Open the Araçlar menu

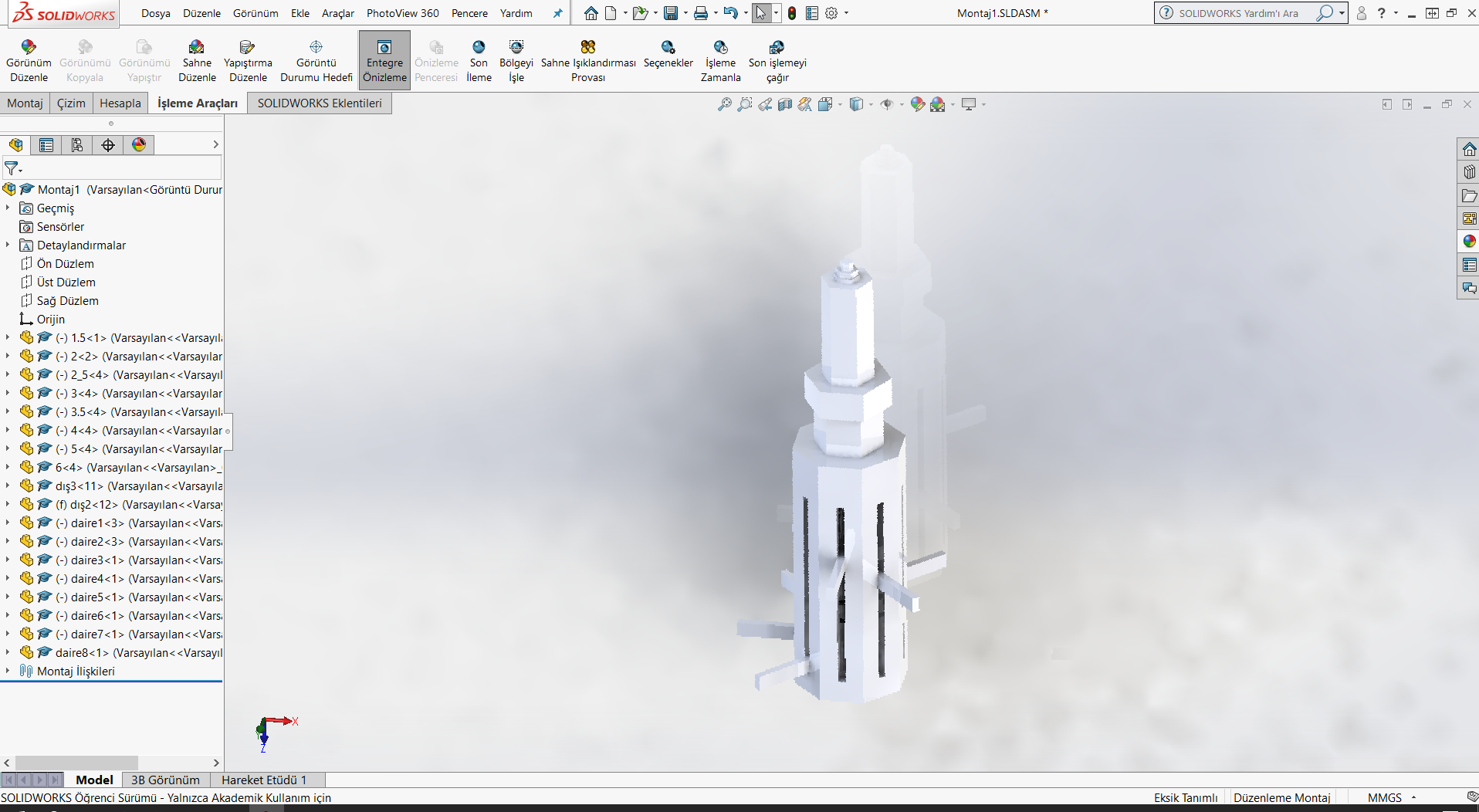(x=337, y=13)
